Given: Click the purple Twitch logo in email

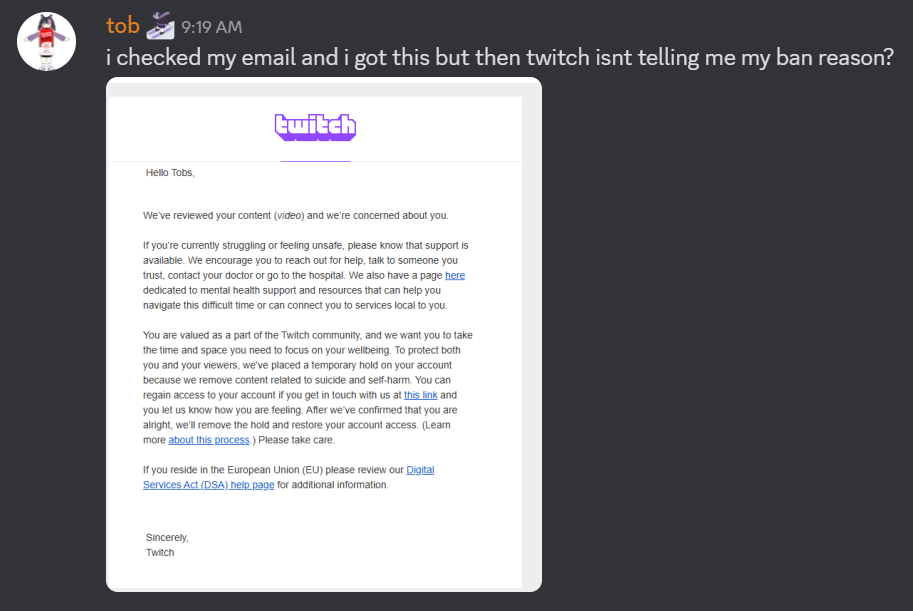Looking at the screenshot, I should pos(315,127).
